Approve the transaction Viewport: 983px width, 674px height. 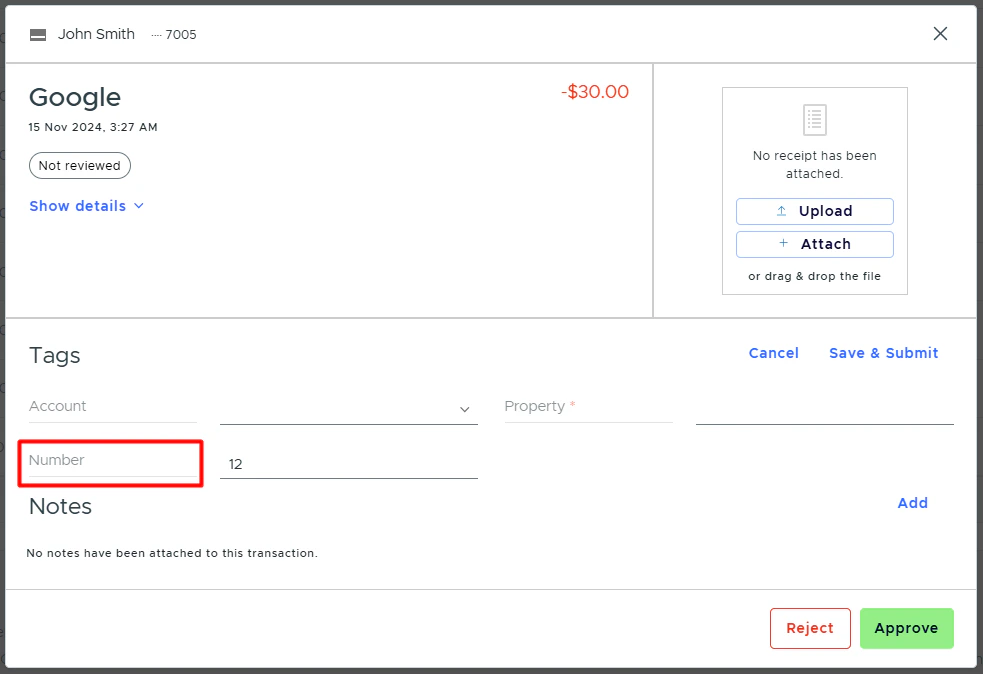coord(906,628)
